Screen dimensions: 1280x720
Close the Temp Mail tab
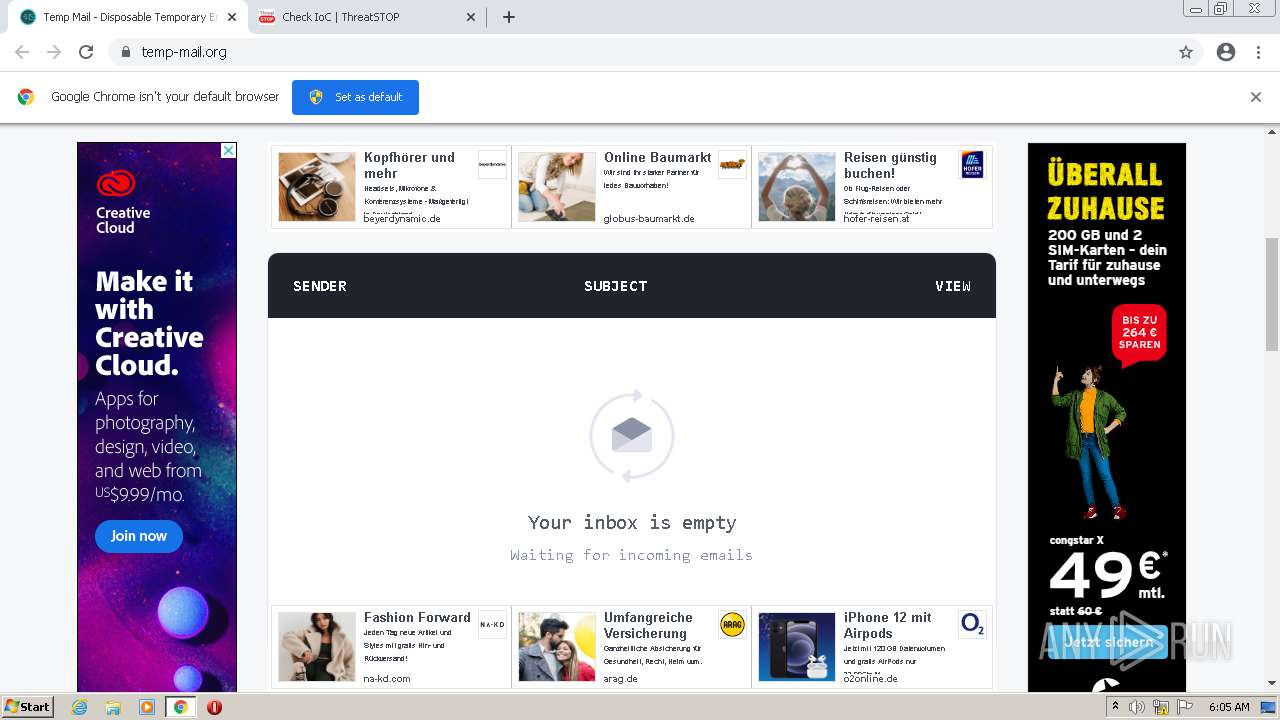pyautogui.click(x=233, y=17)
